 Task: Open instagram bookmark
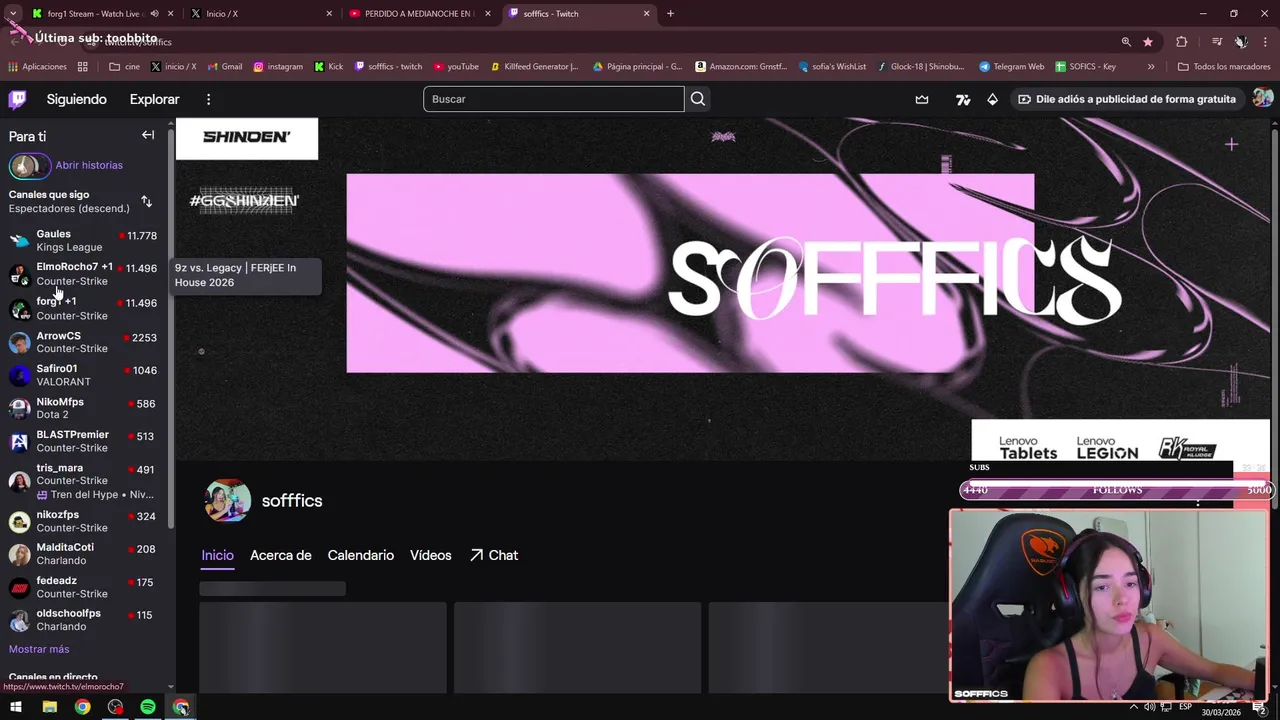click(x=278, y=67)
